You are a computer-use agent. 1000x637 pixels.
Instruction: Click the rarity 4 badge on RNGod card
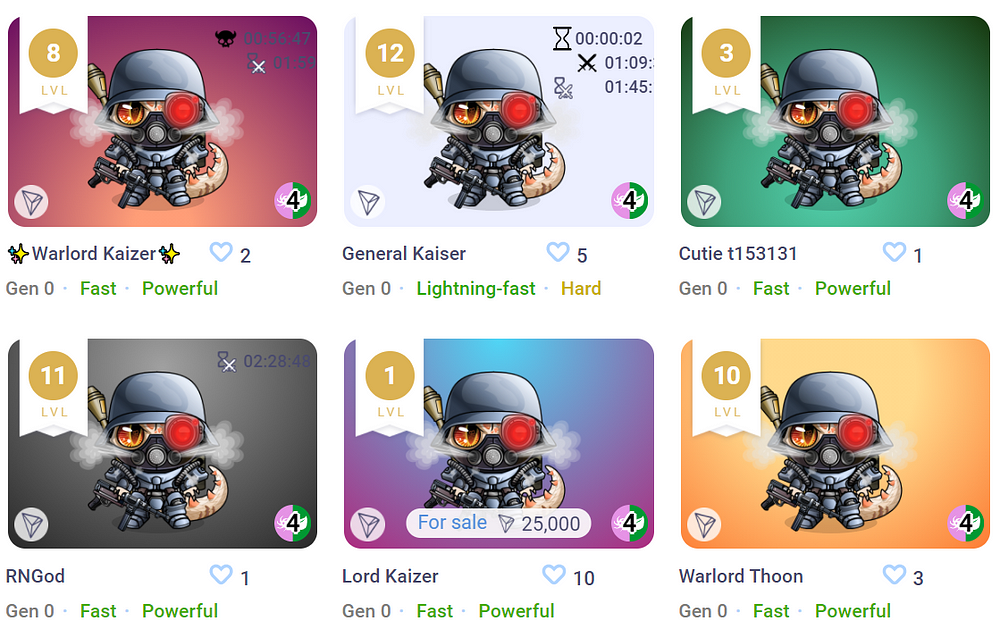(x=293, y=522)
